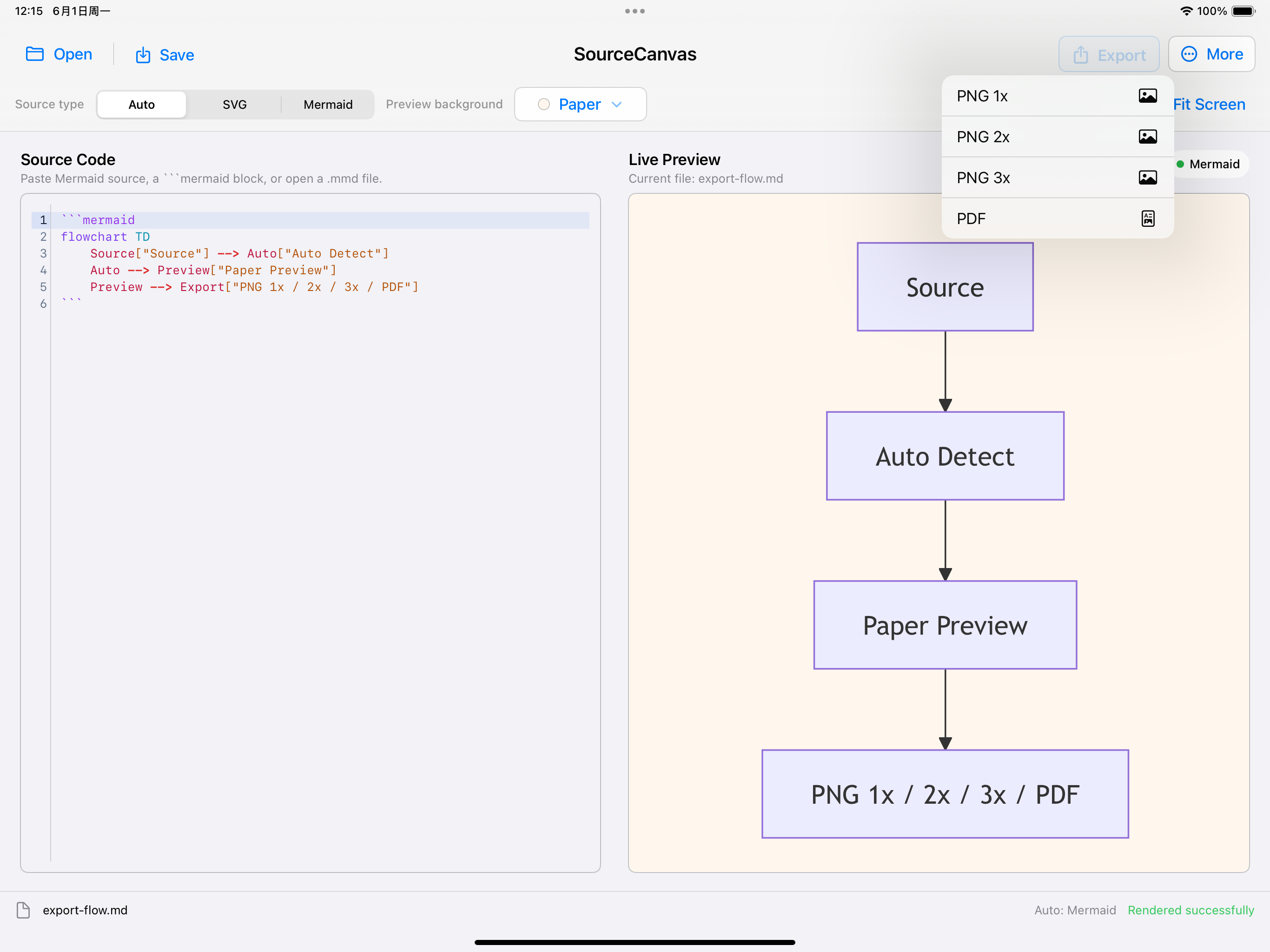The height and width of the screenshot is (952, 1270).
Task: Click 'Current file: export-flow.md' label
Action: pos(706,178)
